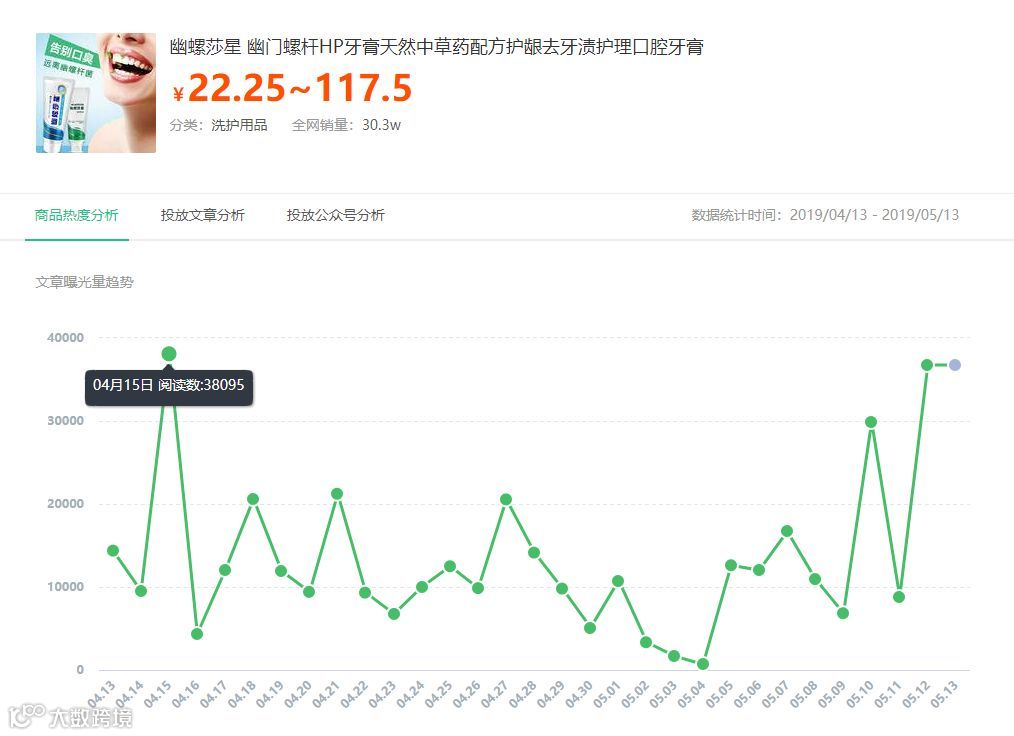Click the 04.19 data point

(x=281, y=571)
